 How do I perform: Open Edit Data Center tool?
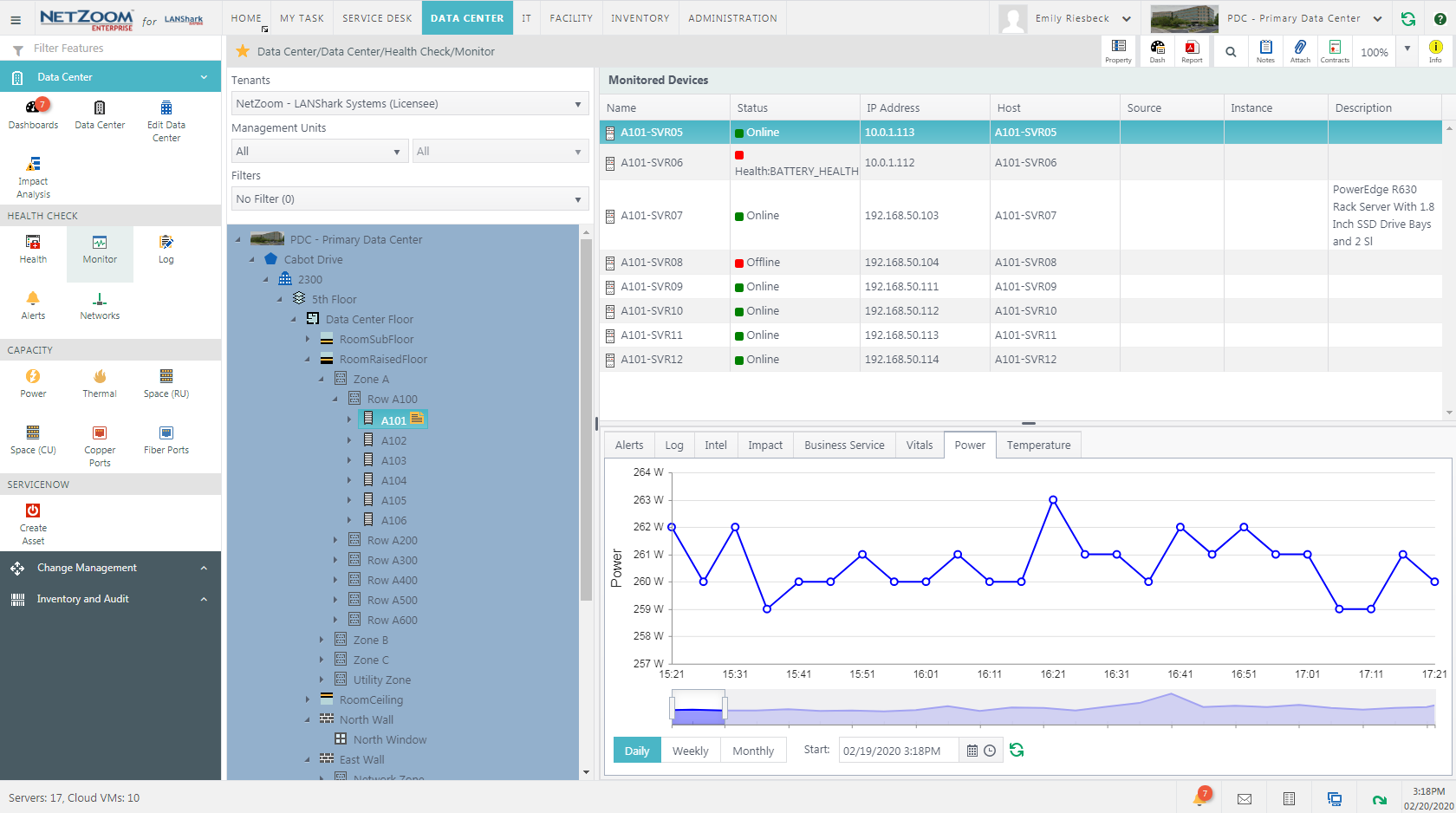(x=166, y=120)
